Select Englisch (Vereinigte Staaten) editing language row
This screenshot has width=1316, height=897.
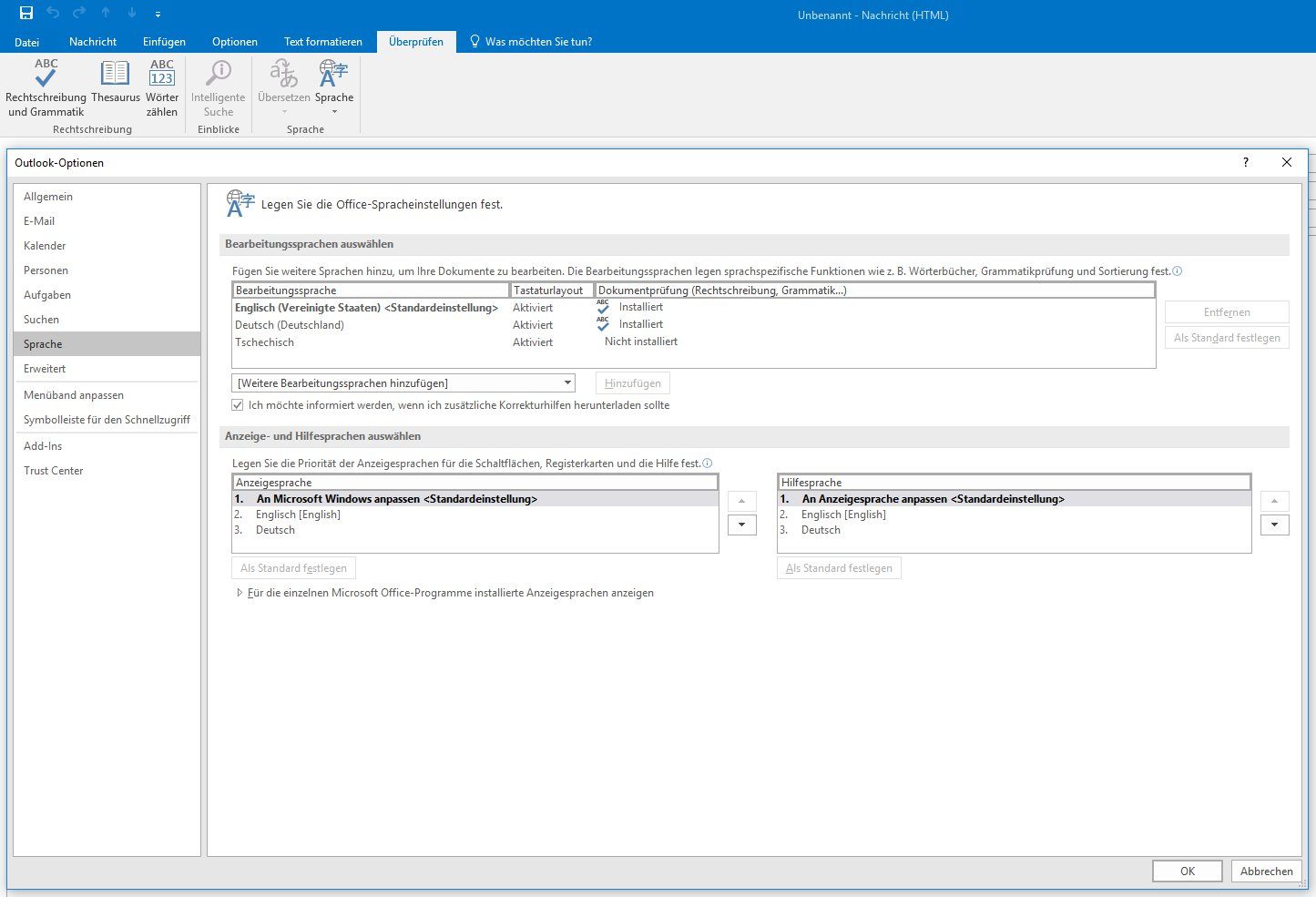click(x=693, y=308)
